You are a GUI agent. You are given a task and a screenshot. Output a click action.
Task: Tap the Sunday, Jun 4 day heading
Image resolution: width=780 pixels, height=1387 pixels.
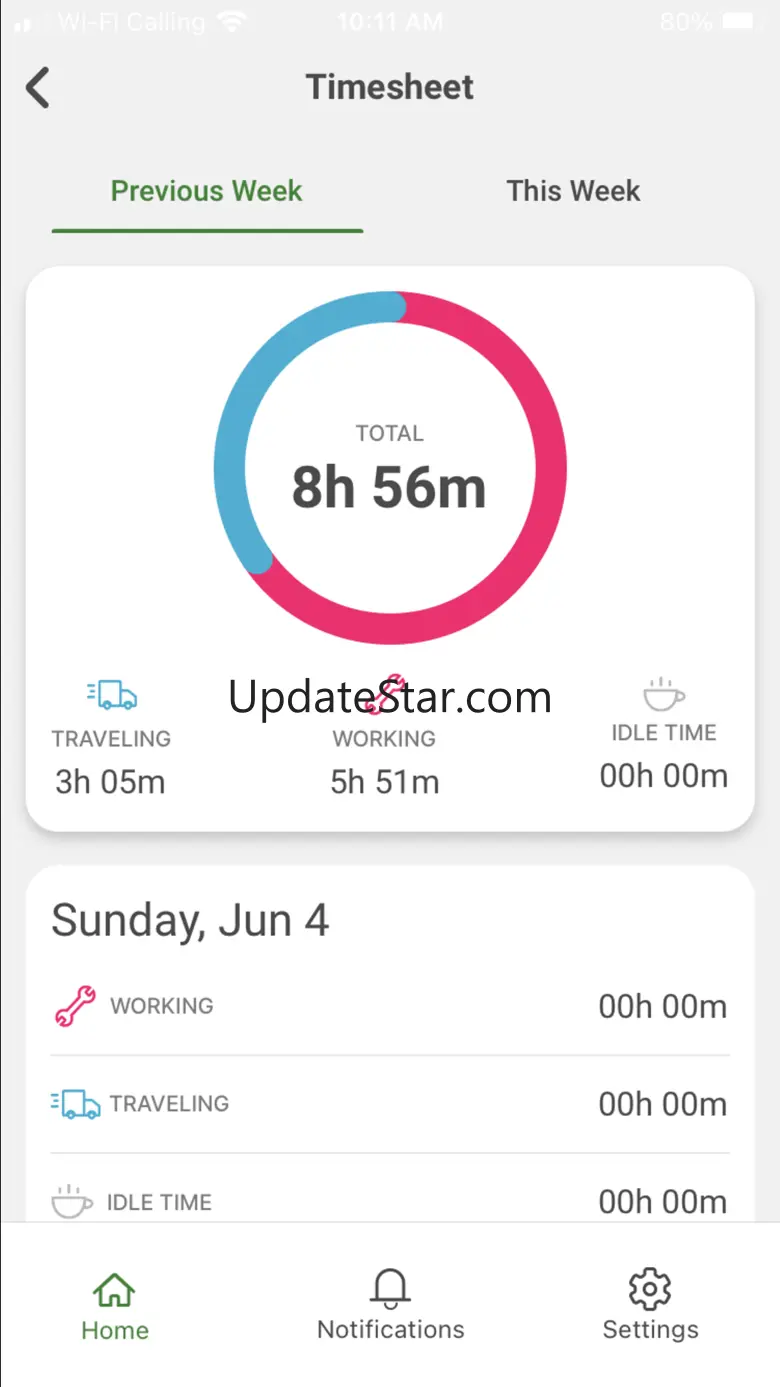coord(190,921)
